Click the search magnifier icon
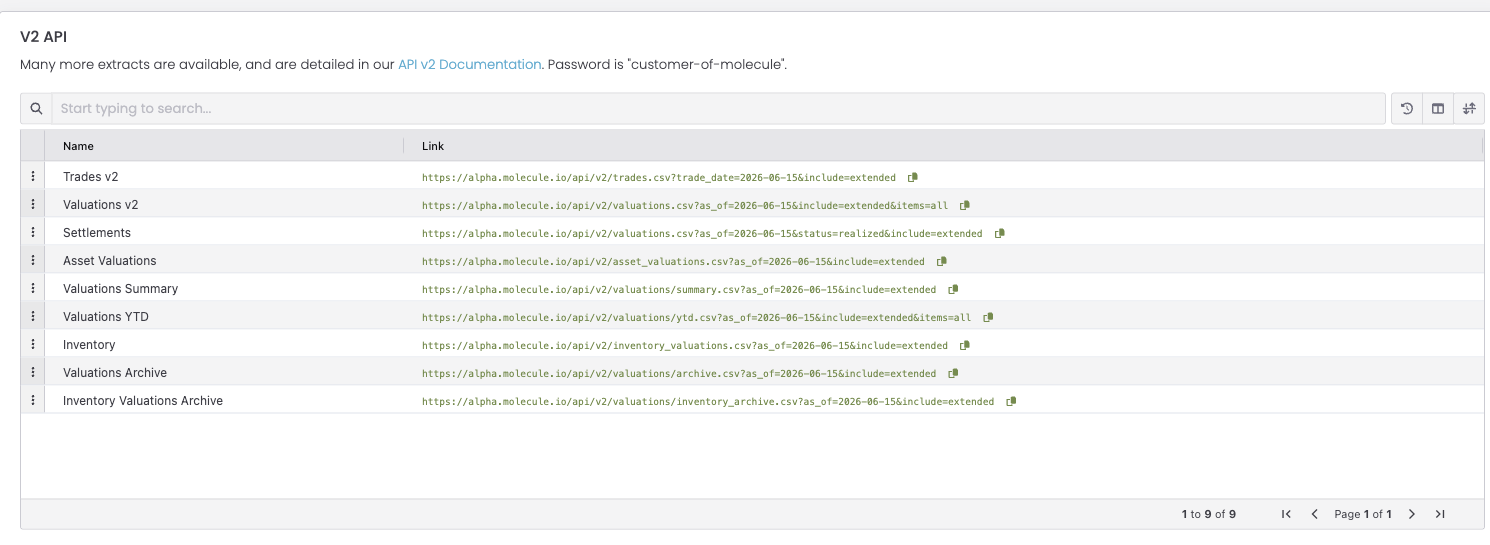Screen dimensions: 1490x545 [x=36, y=108]
